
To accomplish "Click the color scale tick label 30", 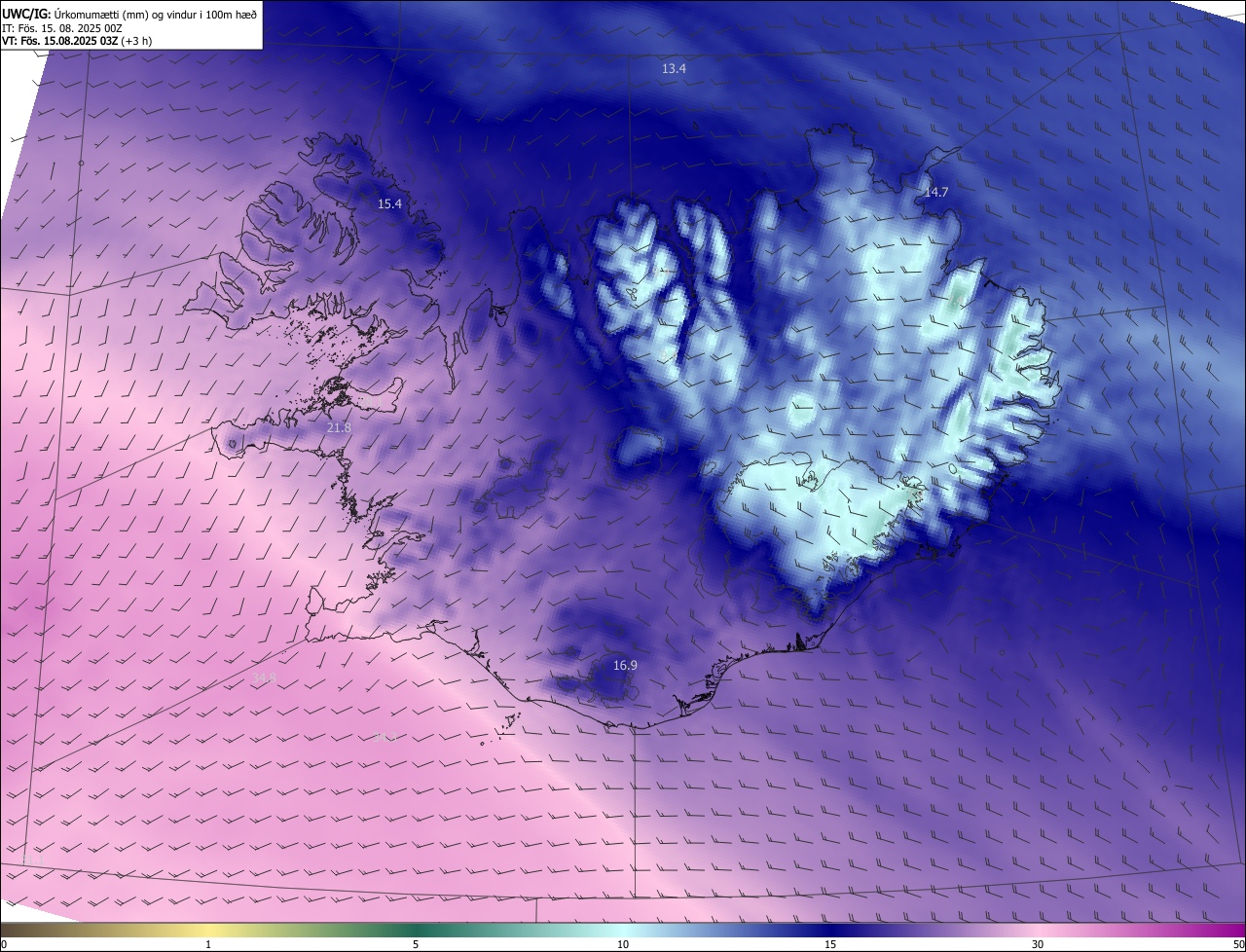I will 1038,944.
